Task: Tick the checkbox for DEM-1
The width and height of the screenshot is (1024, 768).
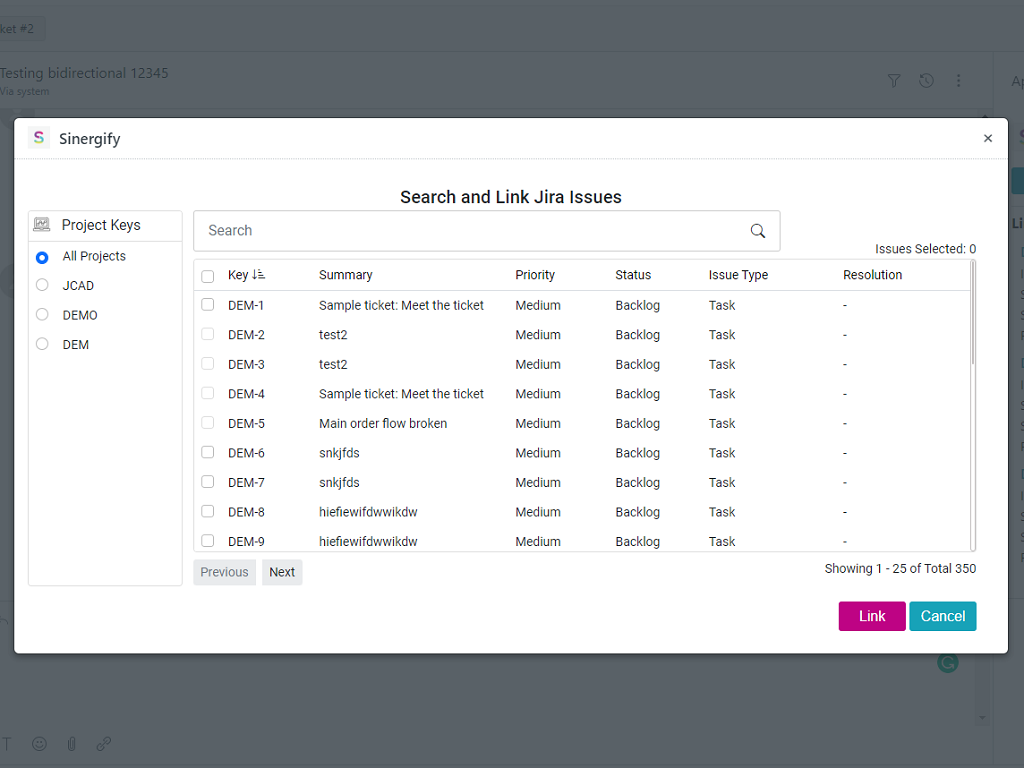Action: tap(208, 305)
